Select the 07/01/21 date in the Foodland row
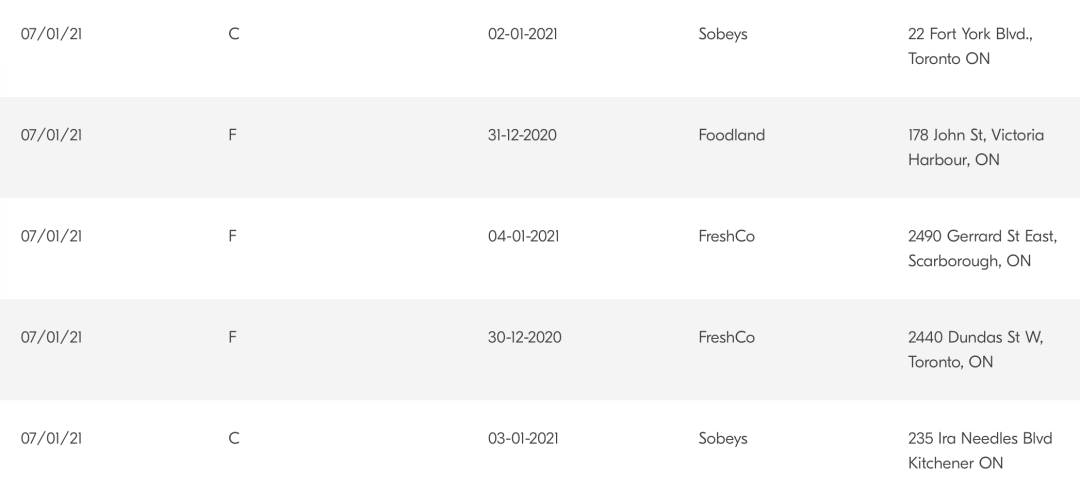The width and height of the screenshot is (1080, 488). tap(51, 135)
